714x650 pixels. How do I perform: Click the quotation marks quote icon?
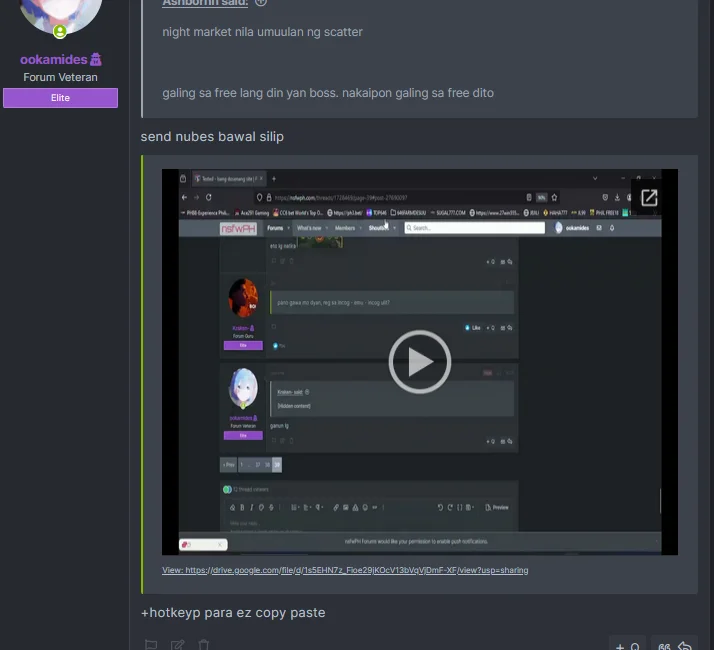coord(664,645)
